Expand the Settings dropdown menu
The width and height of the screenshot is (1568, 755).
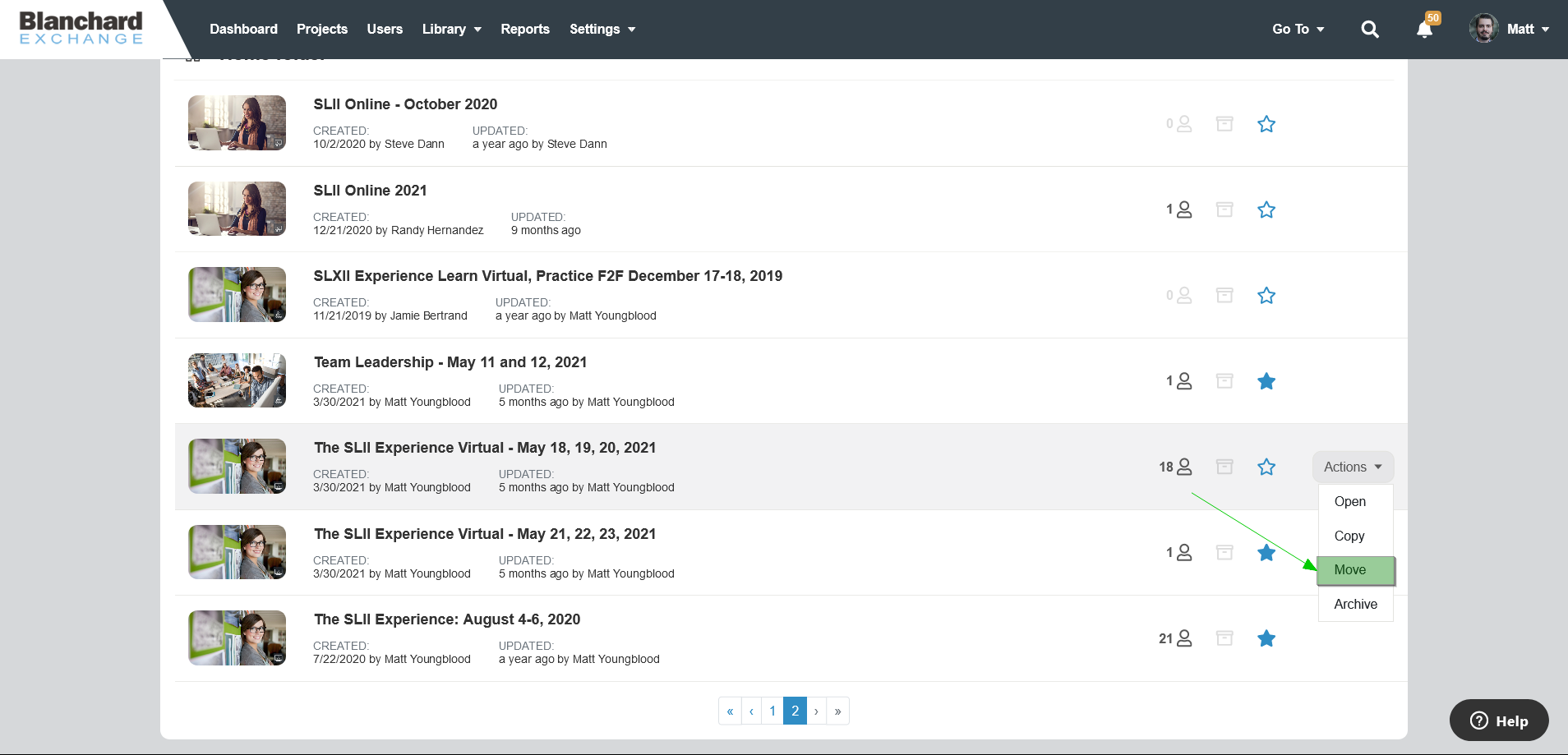602,29
